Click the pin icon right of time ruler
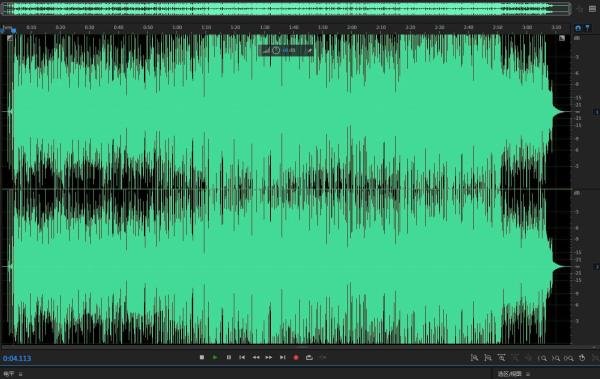Viewport: 600px width, 379px height. [587, 28]
